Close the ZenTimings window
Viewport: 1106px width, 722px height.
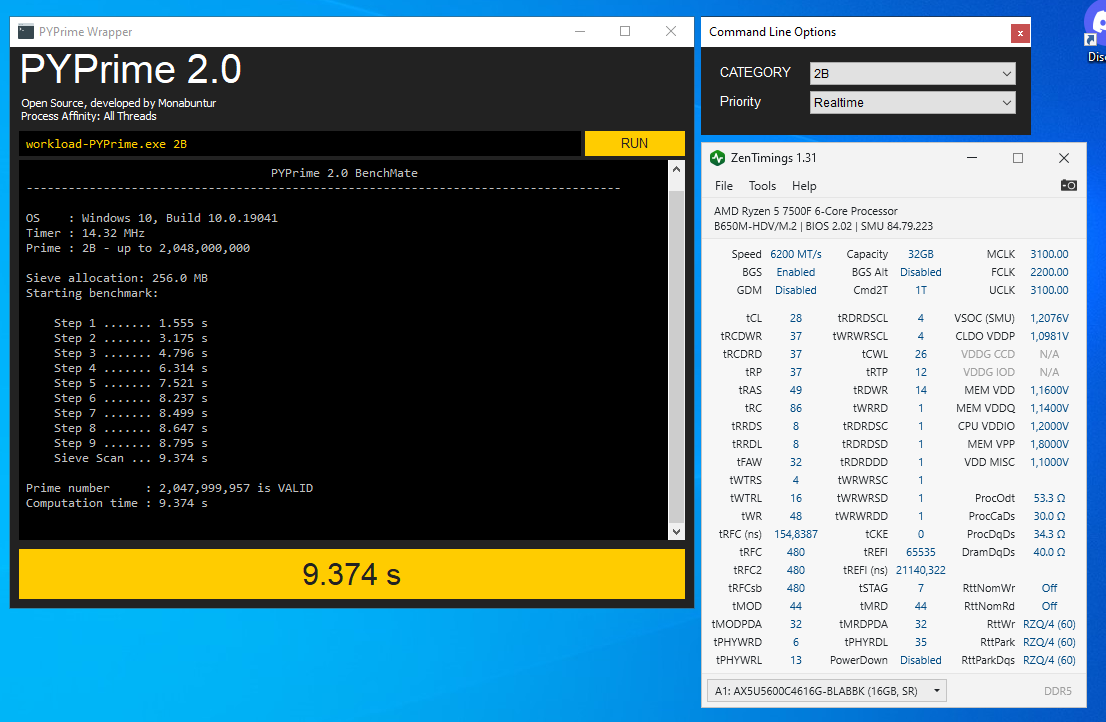(x=1064, y=158)
